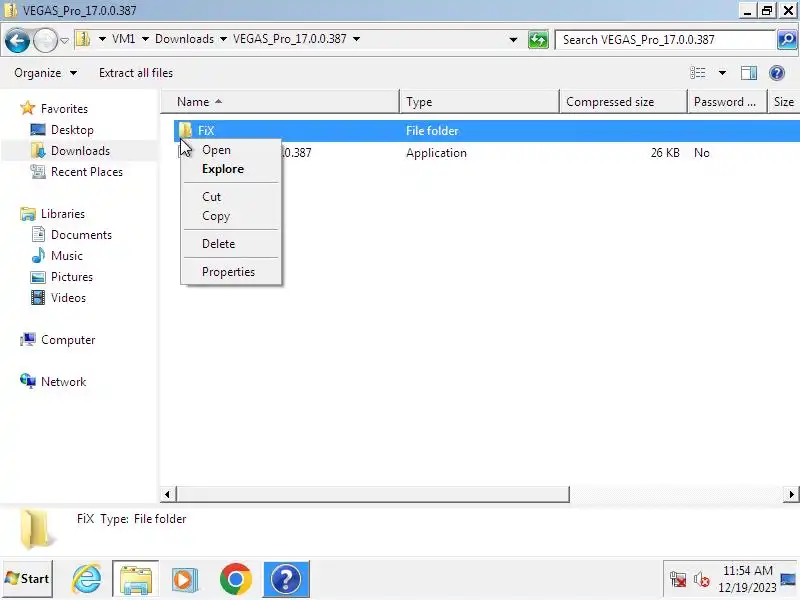Open the Pictures library

pyautogui.click(x=71, y=277)
